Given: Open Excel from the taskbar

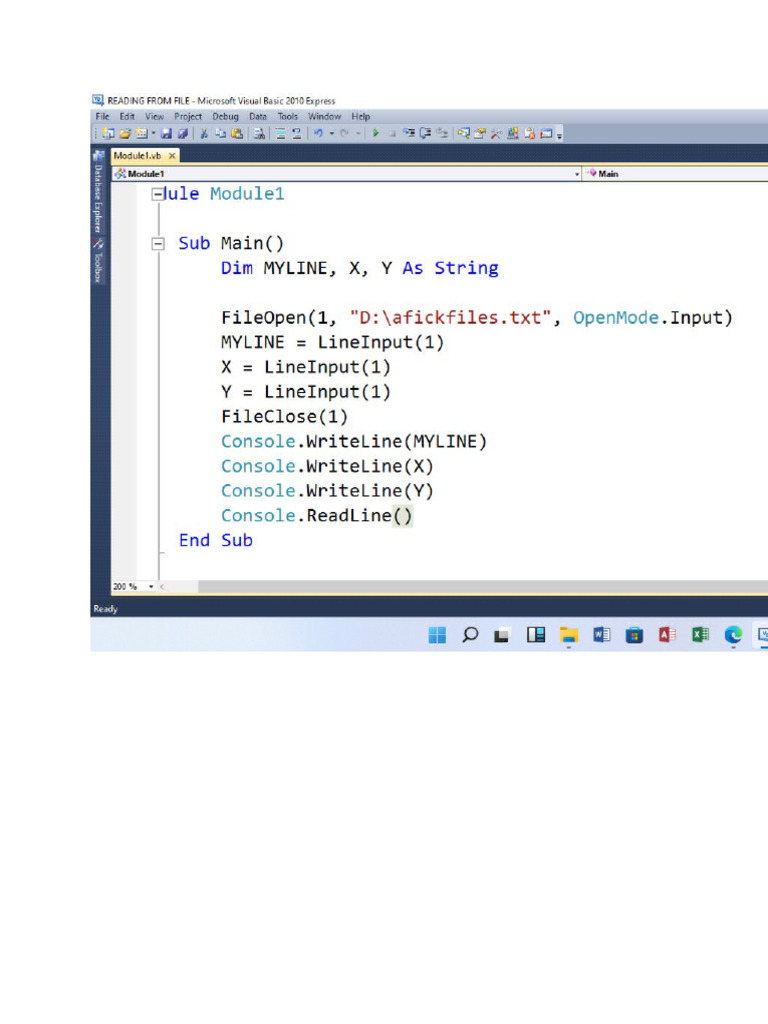Looking at the screenshot, I should tap(700, 634).
